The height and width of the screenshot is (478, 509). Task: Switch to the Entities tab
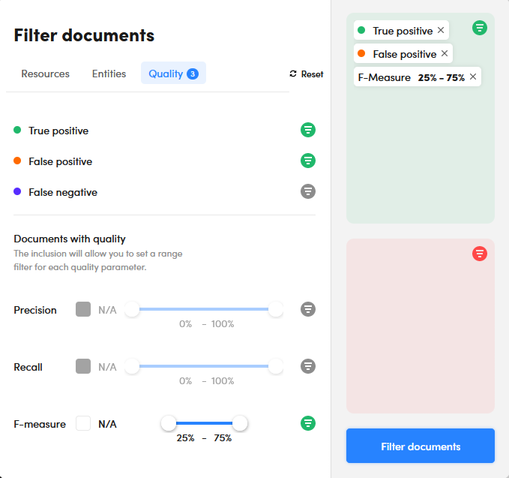109,74
